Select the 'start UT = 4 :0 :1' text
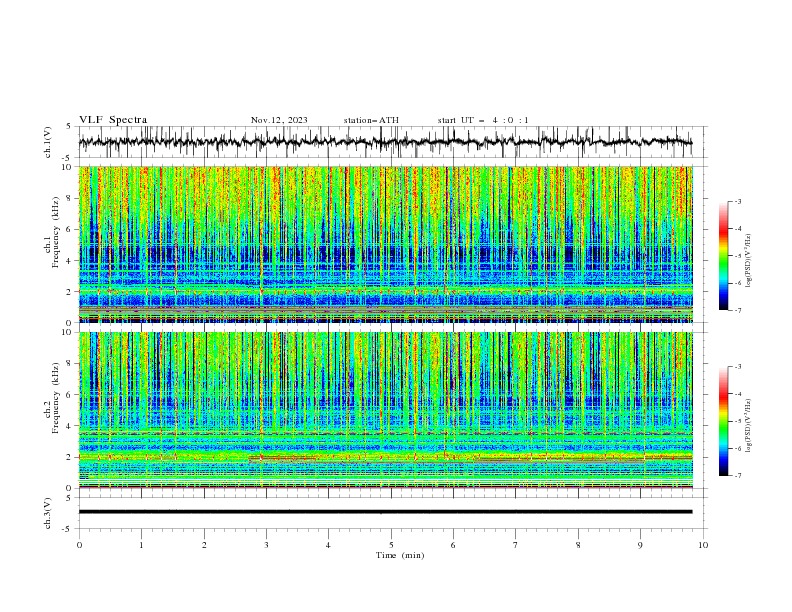 point(483,120)
